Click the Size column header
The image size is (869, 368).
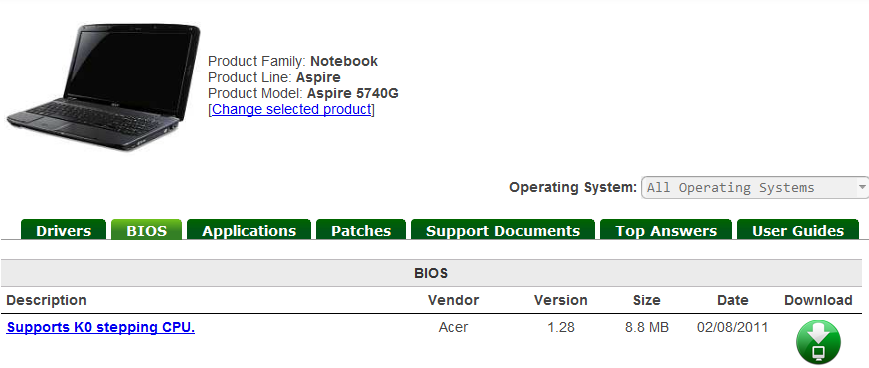(x=647, y=300)
